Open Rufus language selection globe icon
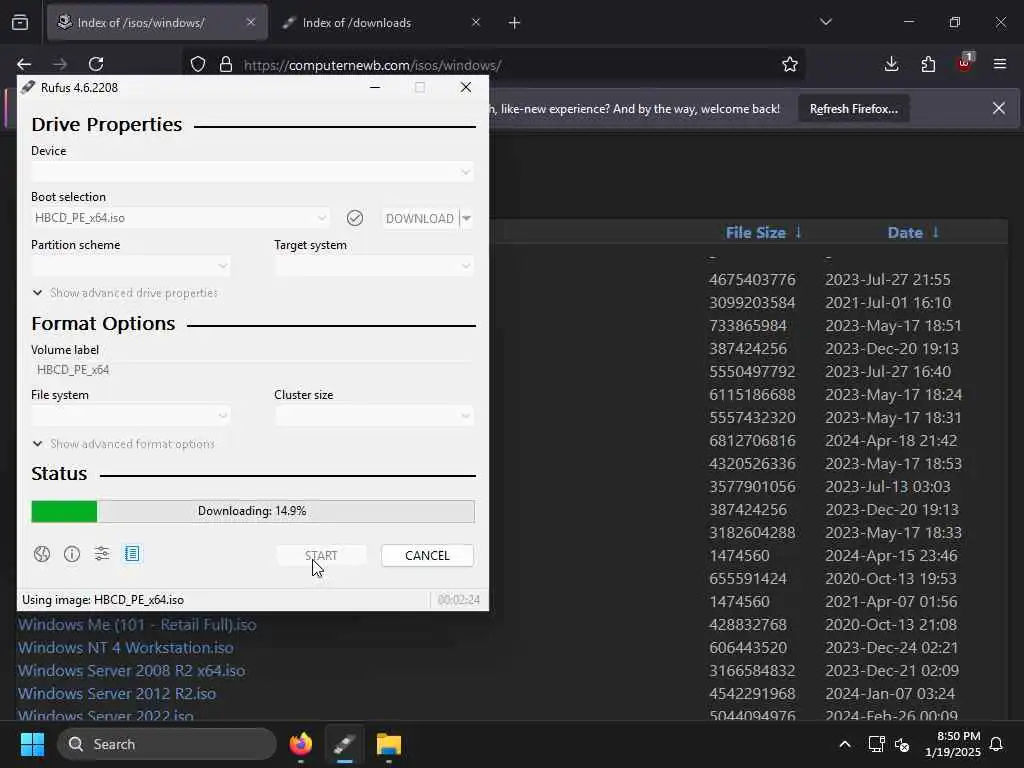 tap(42, 554)
